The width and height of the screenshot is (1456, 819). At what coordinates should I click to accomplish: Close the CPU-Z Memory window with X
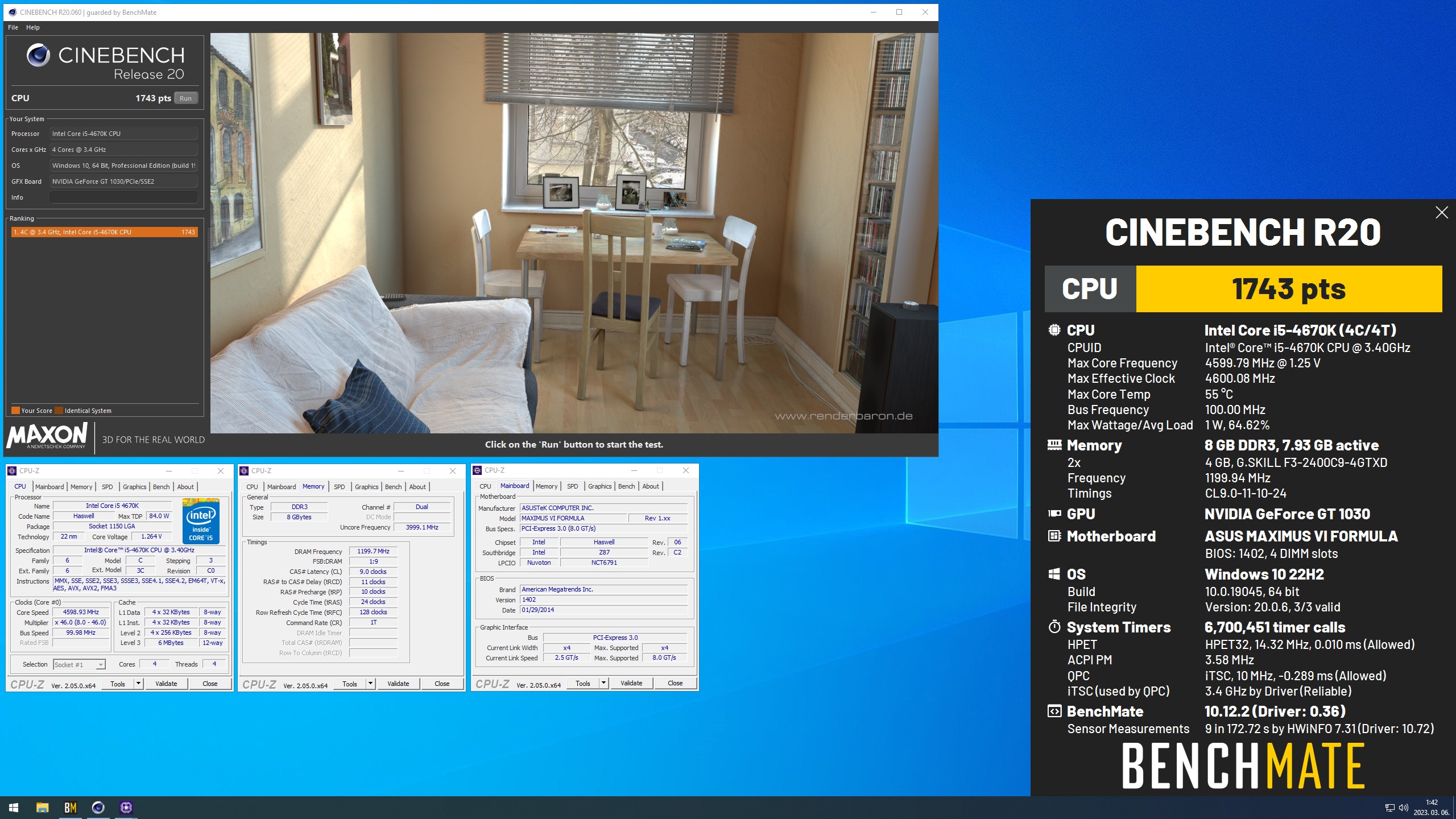[453, 470]
